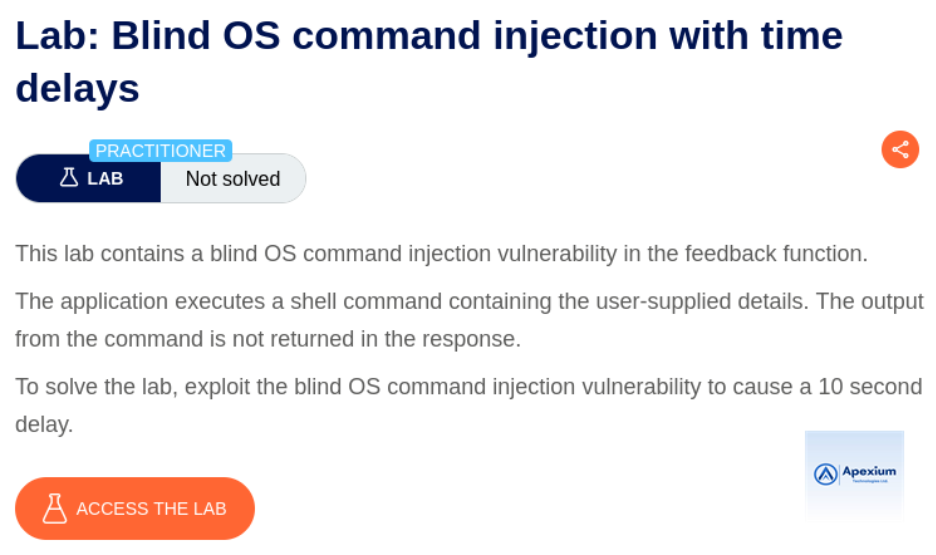Screen dimensions: 936x555
Task: Click the PRACTITIONER difficulty badge
Action: pyautogui.click(x=161, y=151)
